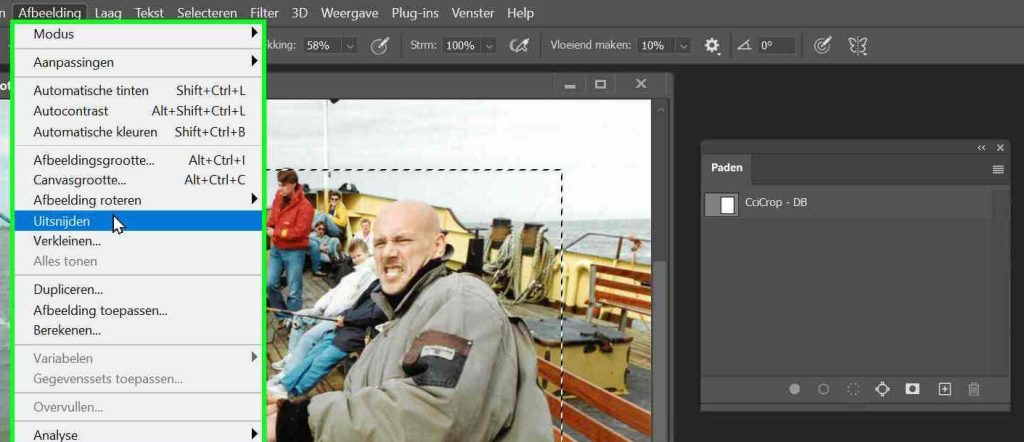This screenshot has width=1024, height=442.
Task: Add mask icon in Paden panel
Action: pos(912,389)
